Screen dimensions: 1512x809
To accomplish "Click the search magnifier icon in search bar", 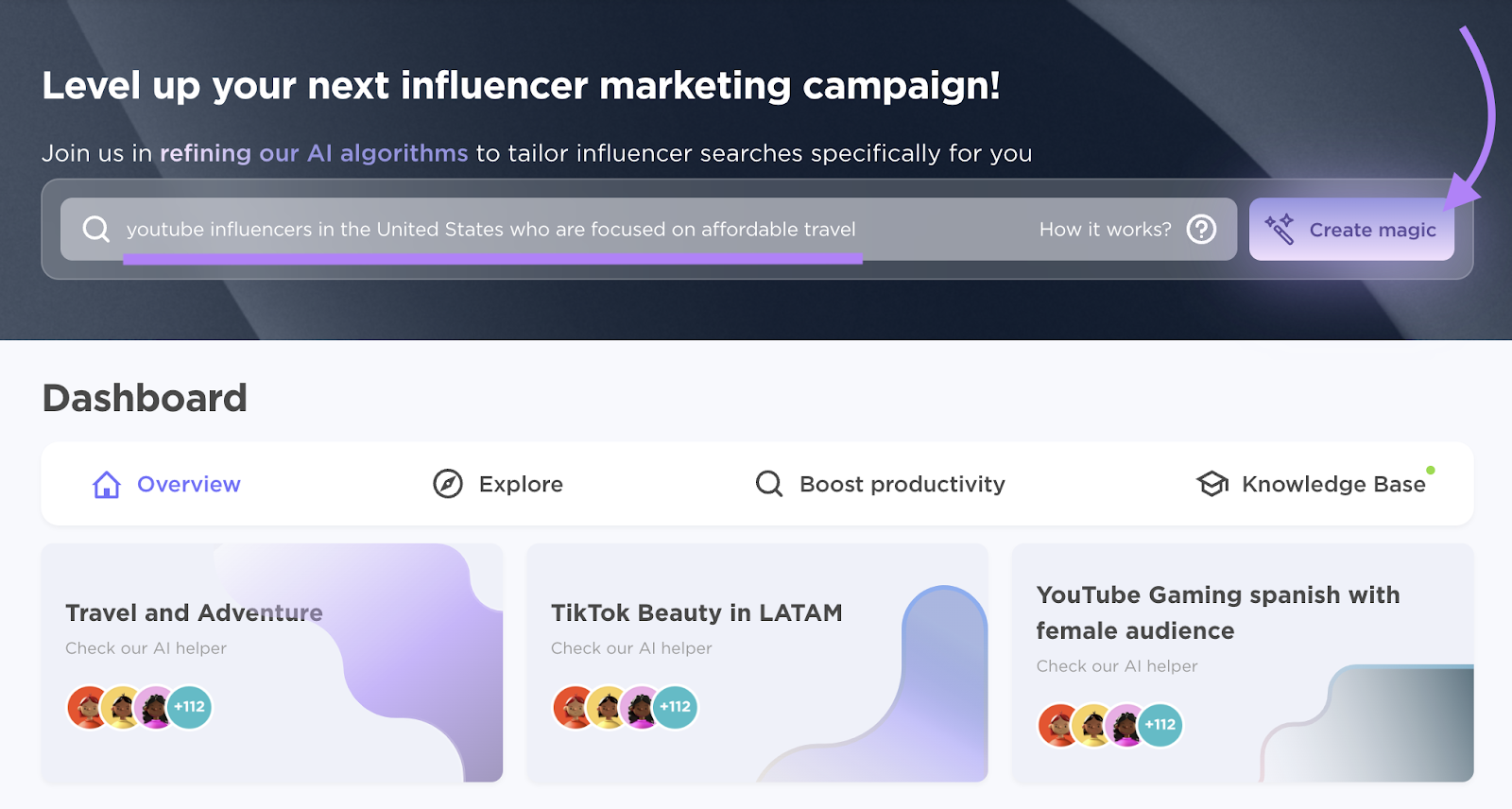I will click(96, 229).
